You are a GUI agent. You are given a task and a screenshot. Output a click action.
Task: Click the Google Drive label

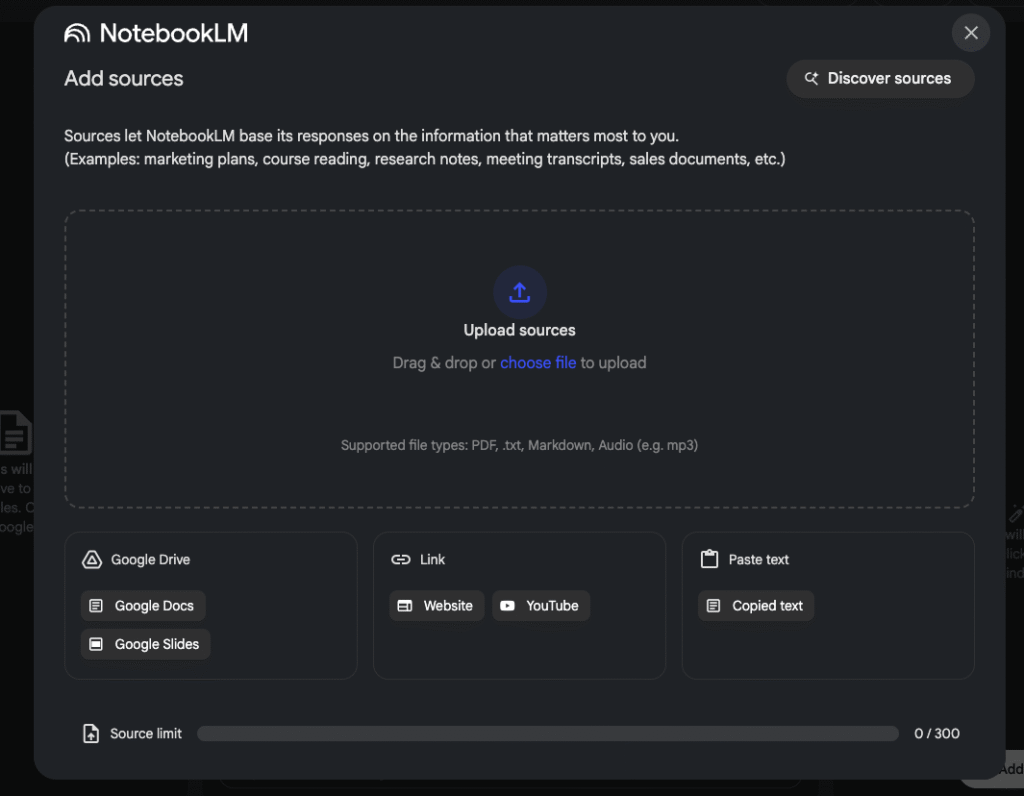pyautogui.click(x=150, y=560)
